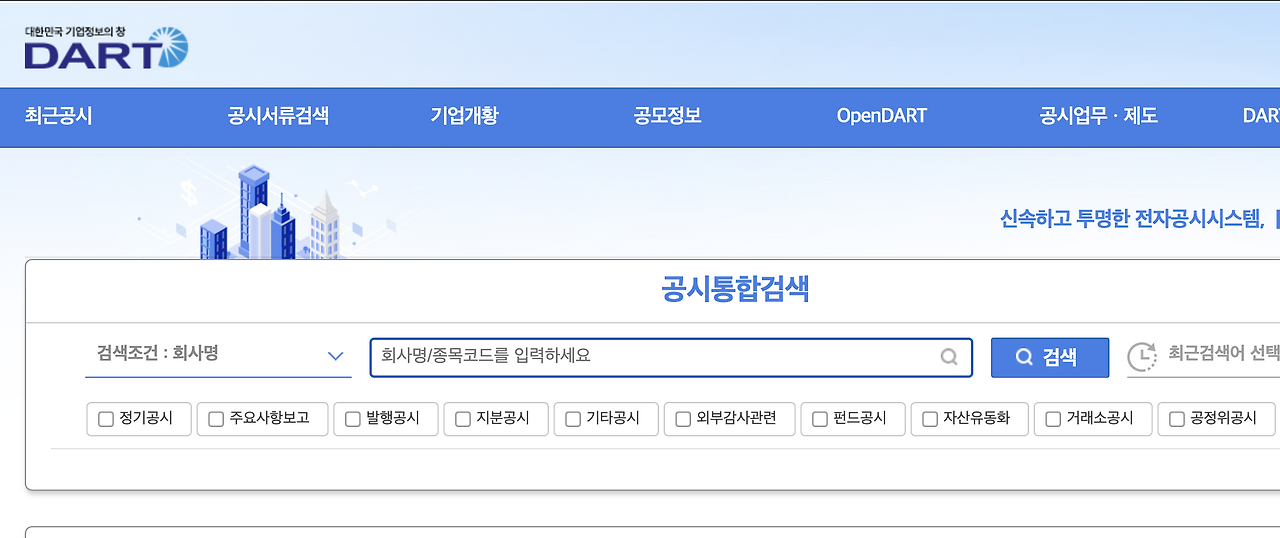
Task: Check the 펀드공시 checkbox
Action: [x=820, y=419]
